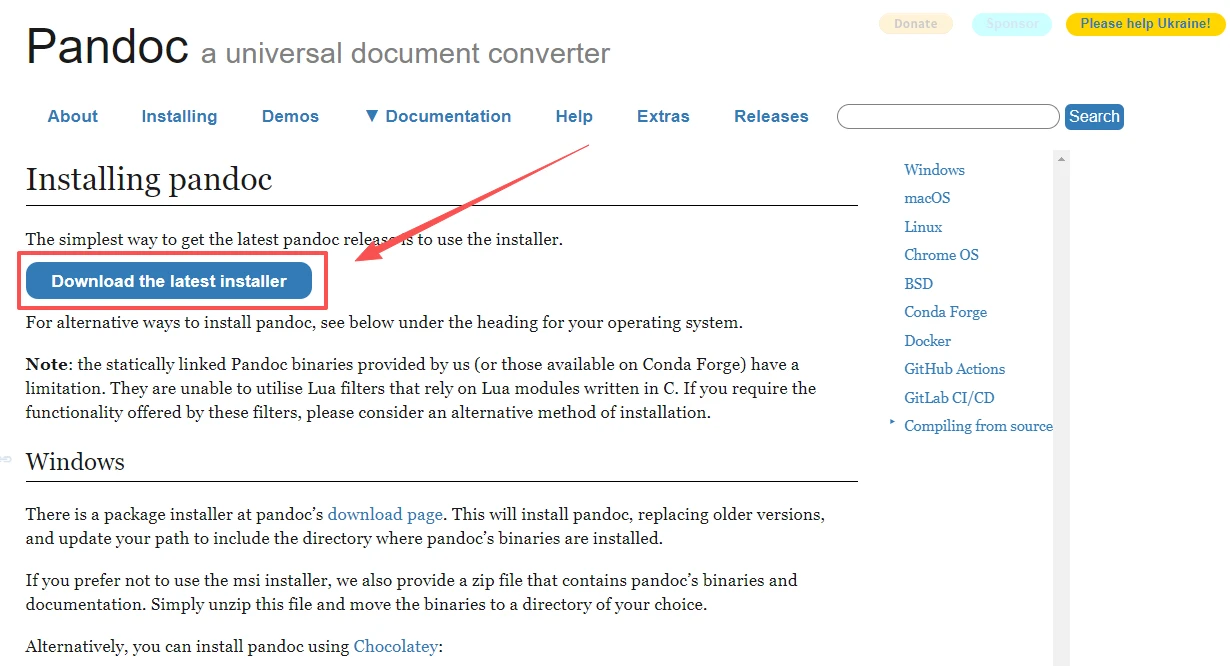
Task: Open the Chocolatey link
Action: (x=395, y=646)
